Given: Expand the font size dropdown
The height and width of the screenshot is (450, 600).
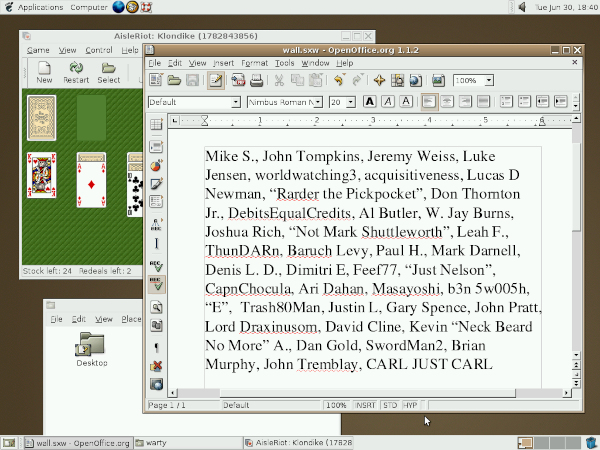Looking at the screenshot, I should point(351,102).
